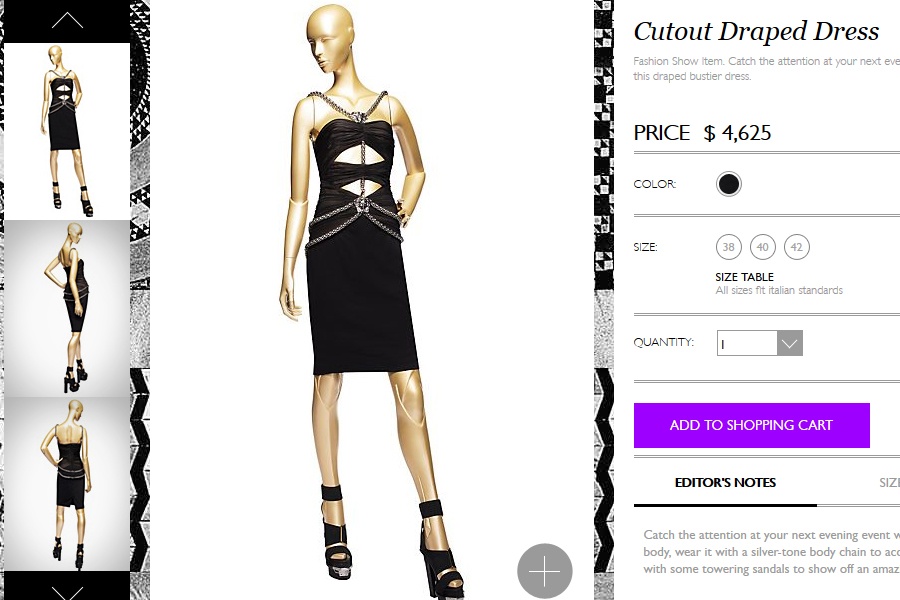View the front view thumbnail
Image resolution: width=900 pixels, height=600 pixels.
tap(67, 131)
